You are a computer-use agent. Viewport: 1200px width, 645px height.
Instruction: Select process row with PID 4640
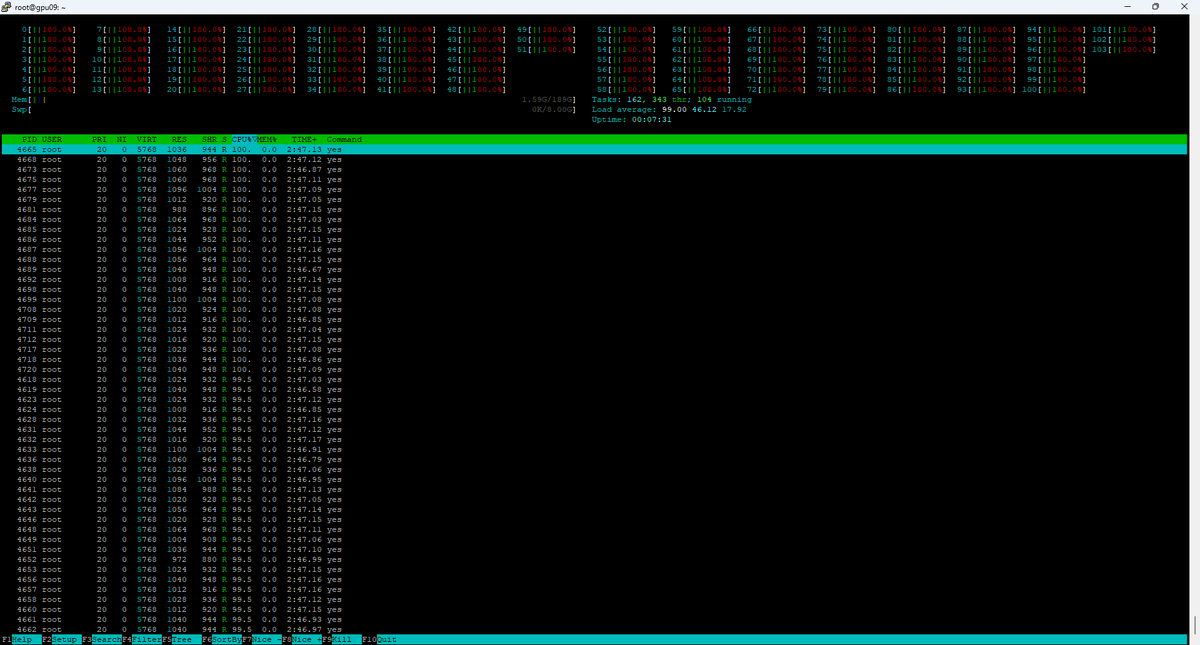[x=594, y=480]
